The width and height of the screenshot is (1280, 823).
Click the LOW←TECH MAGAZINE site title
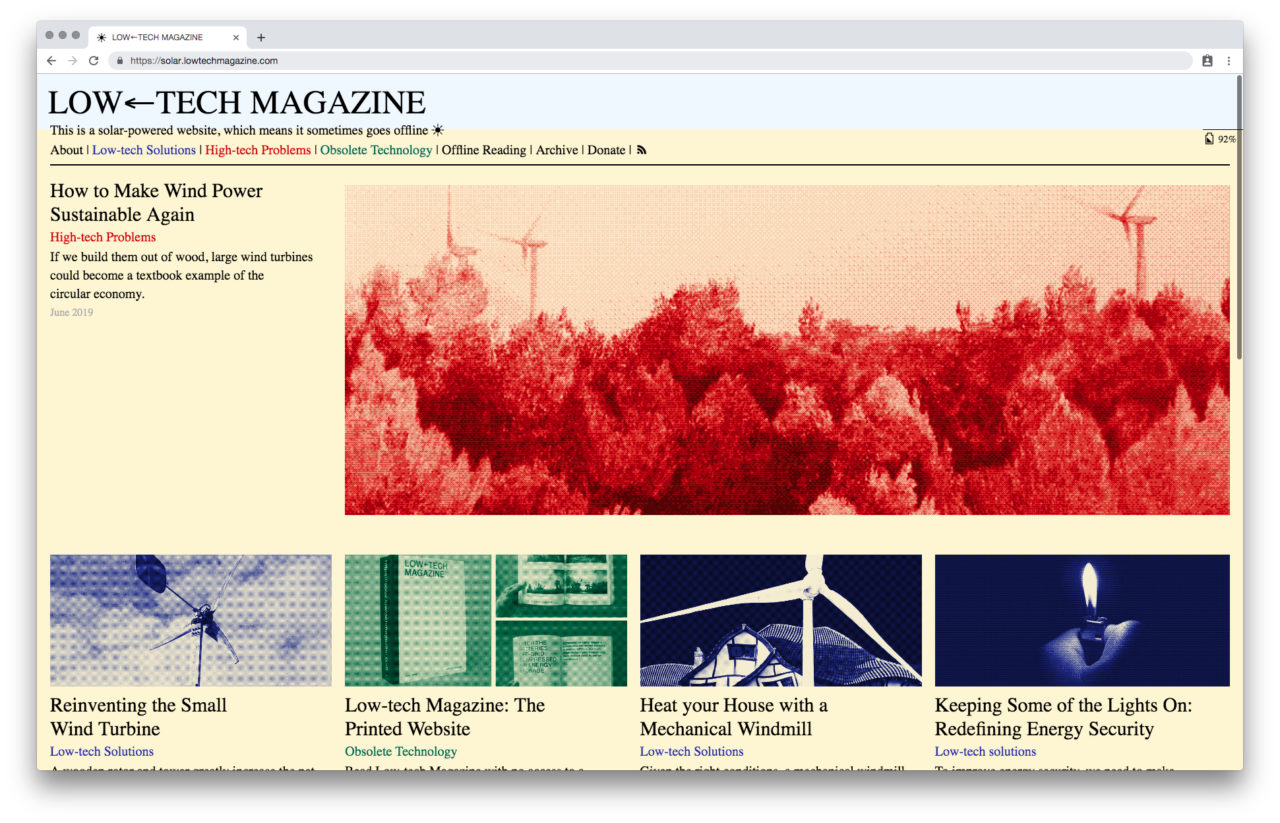237,102
